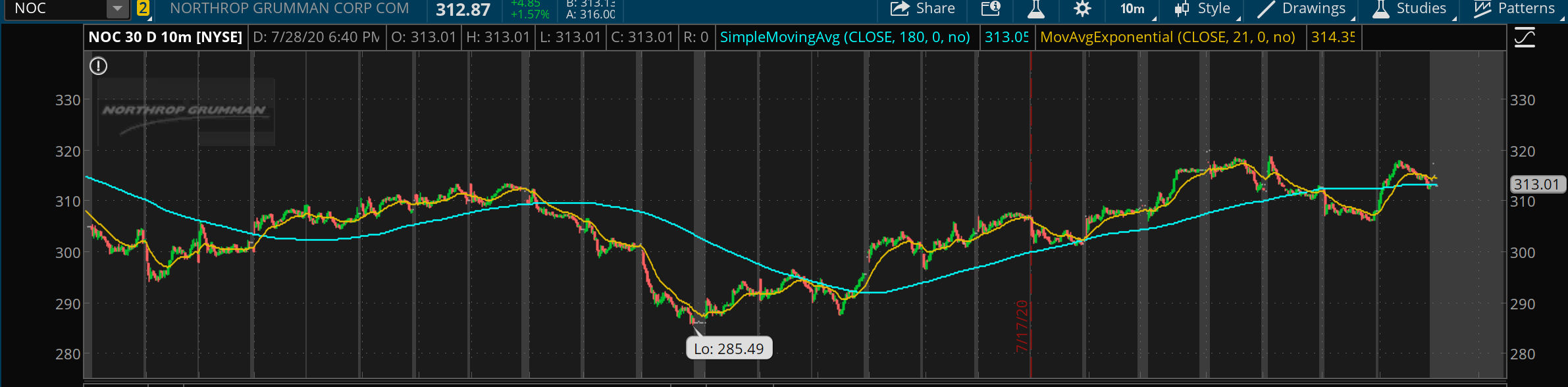The width and height of the screenshot is (1568, 387).
Task: Open the 10m timeframe selector
Action: 1132,9
